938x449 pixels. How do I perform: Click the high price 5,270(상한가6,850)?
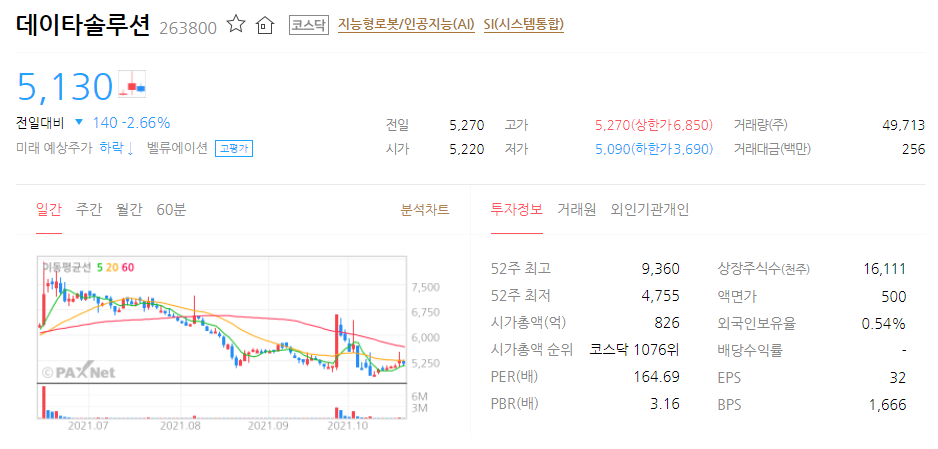pos(654,126)
